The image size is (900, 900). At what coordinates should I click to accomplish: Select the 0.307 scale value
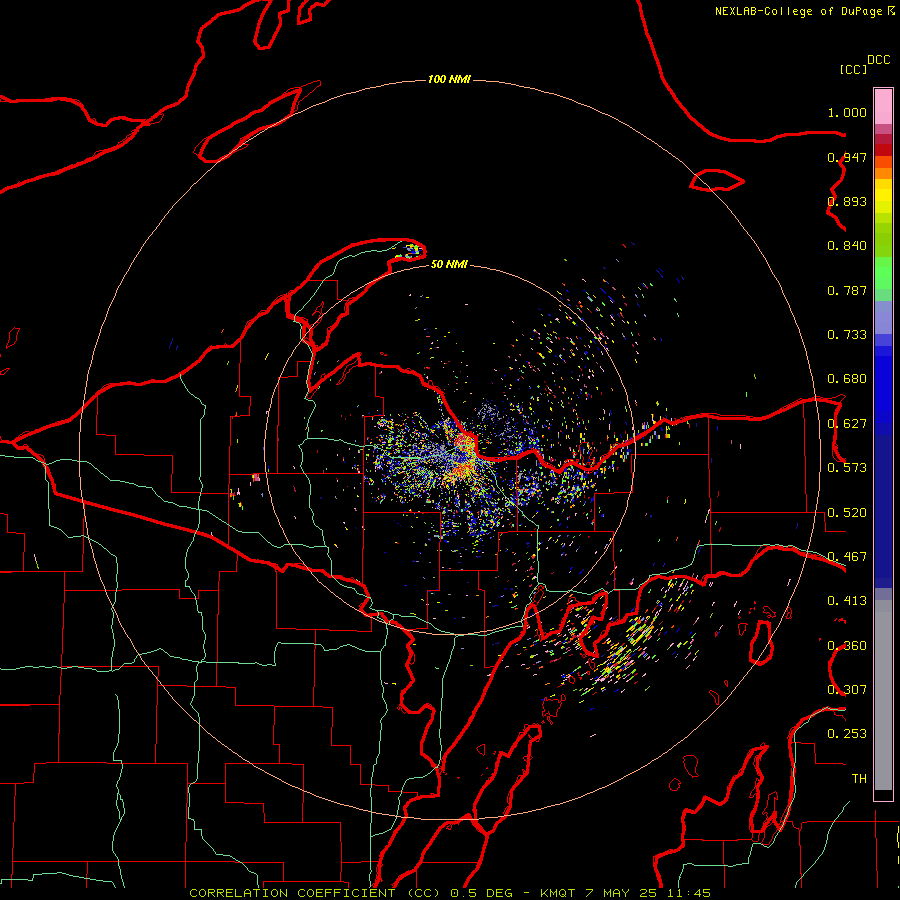point(847,690)
